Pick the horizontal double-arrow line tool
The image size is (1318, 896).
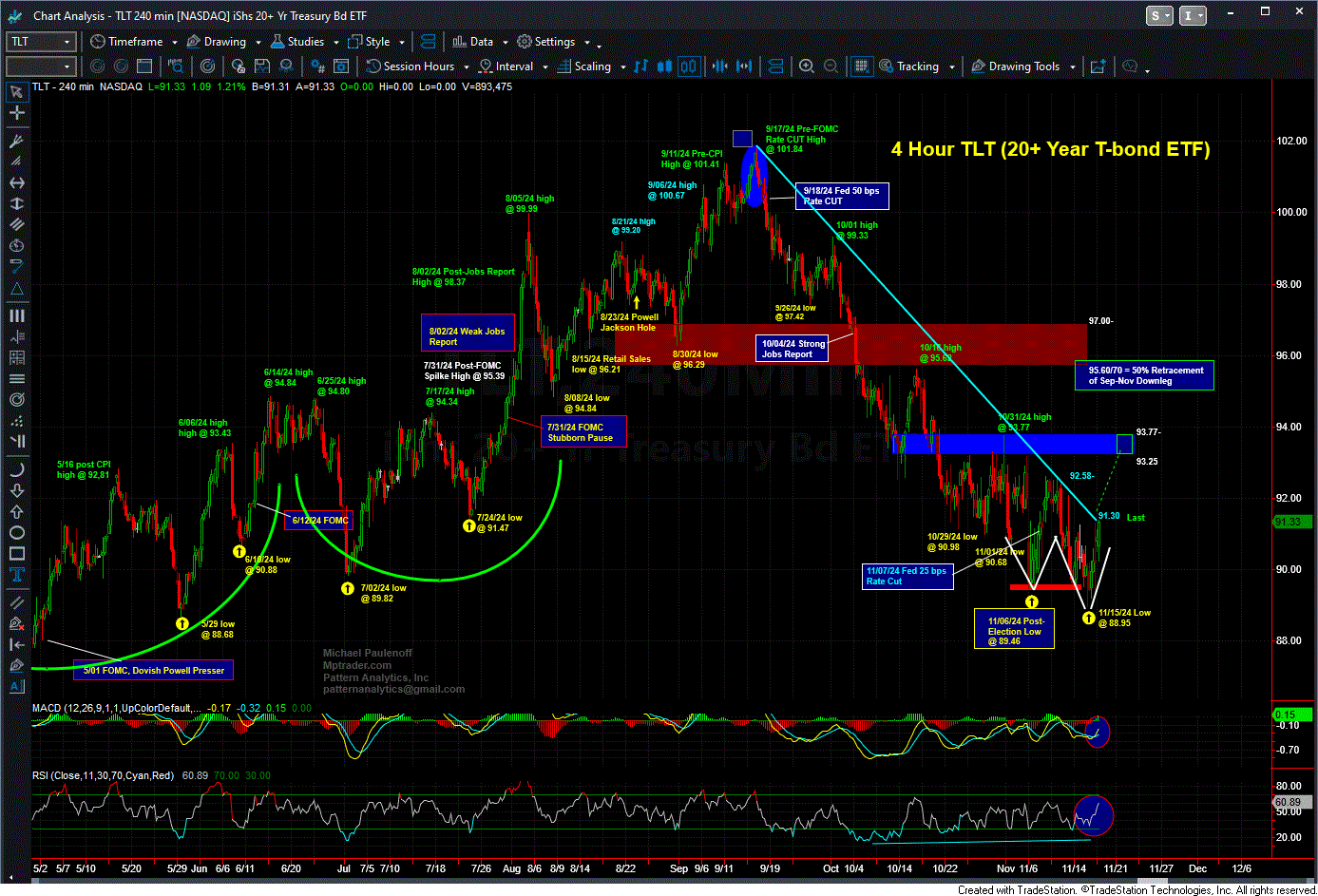pyautogui.click(x=16, y=182)
